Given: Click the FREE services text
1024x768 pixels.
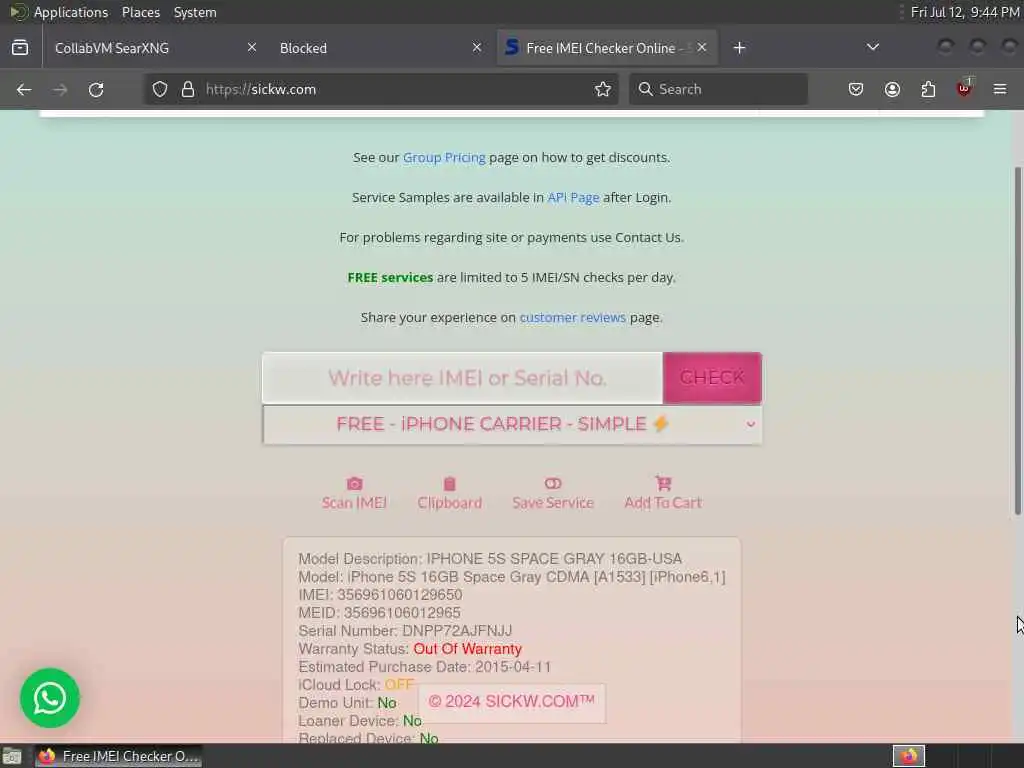Looking at the screenshot, I should point(390,278).
